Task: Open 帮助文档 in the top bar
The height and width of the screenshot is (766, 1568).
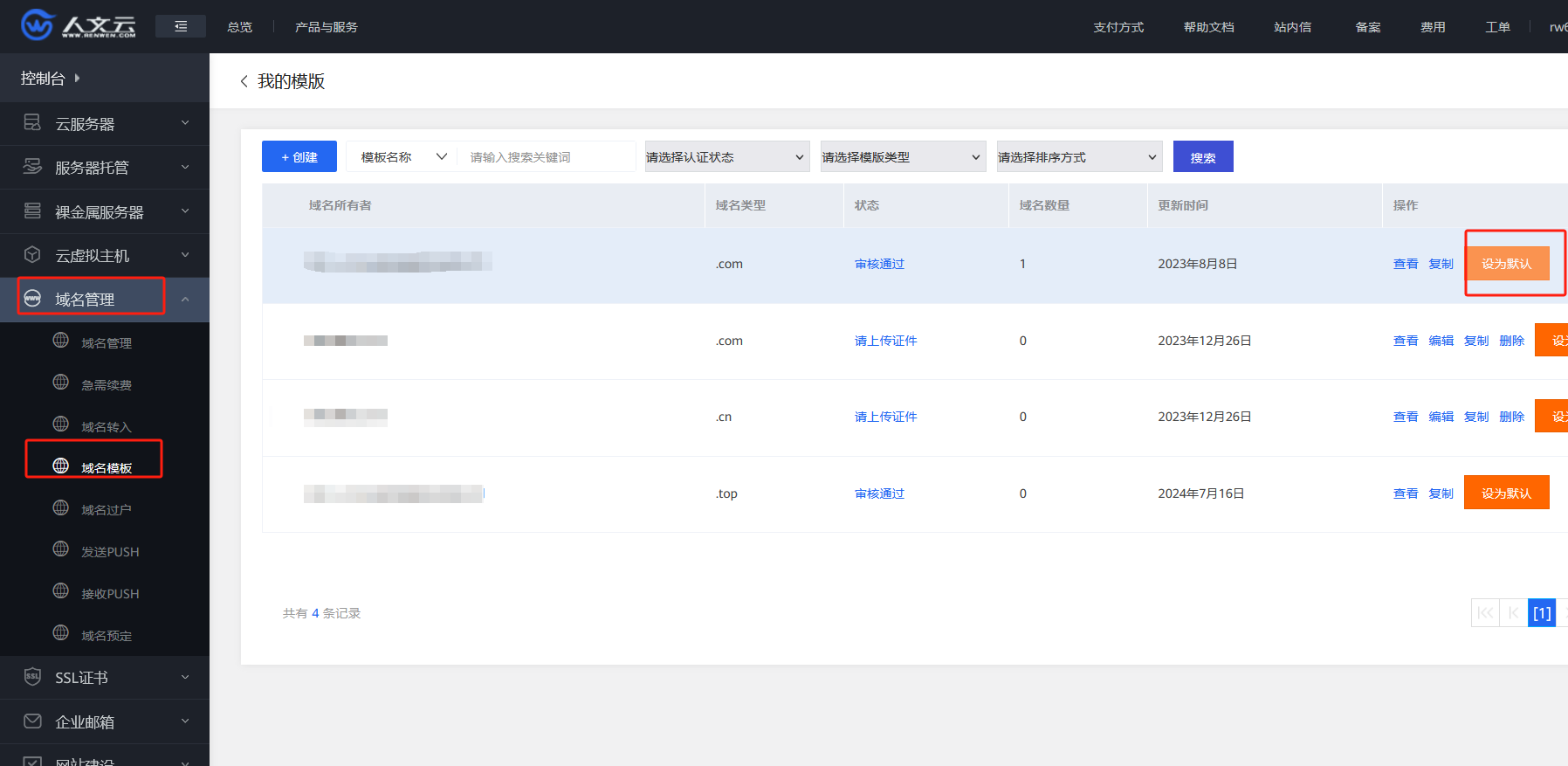Action: pos(1208,27)
